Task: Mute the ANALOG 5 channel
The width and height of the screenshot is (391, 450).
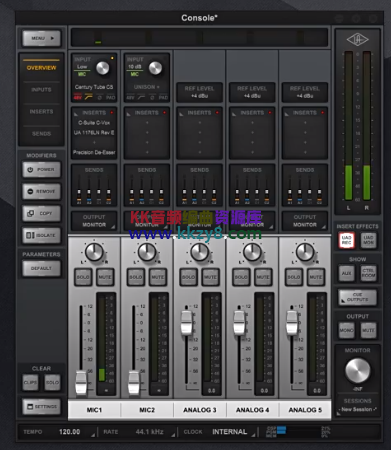Action: (316, 277)
